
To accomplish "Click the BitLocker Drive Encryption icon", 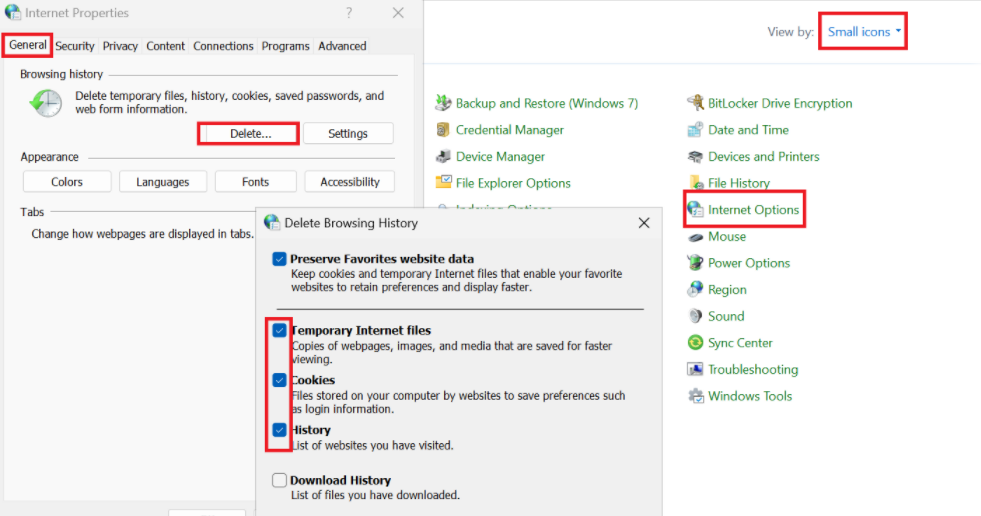I will [x=695, y=103].
